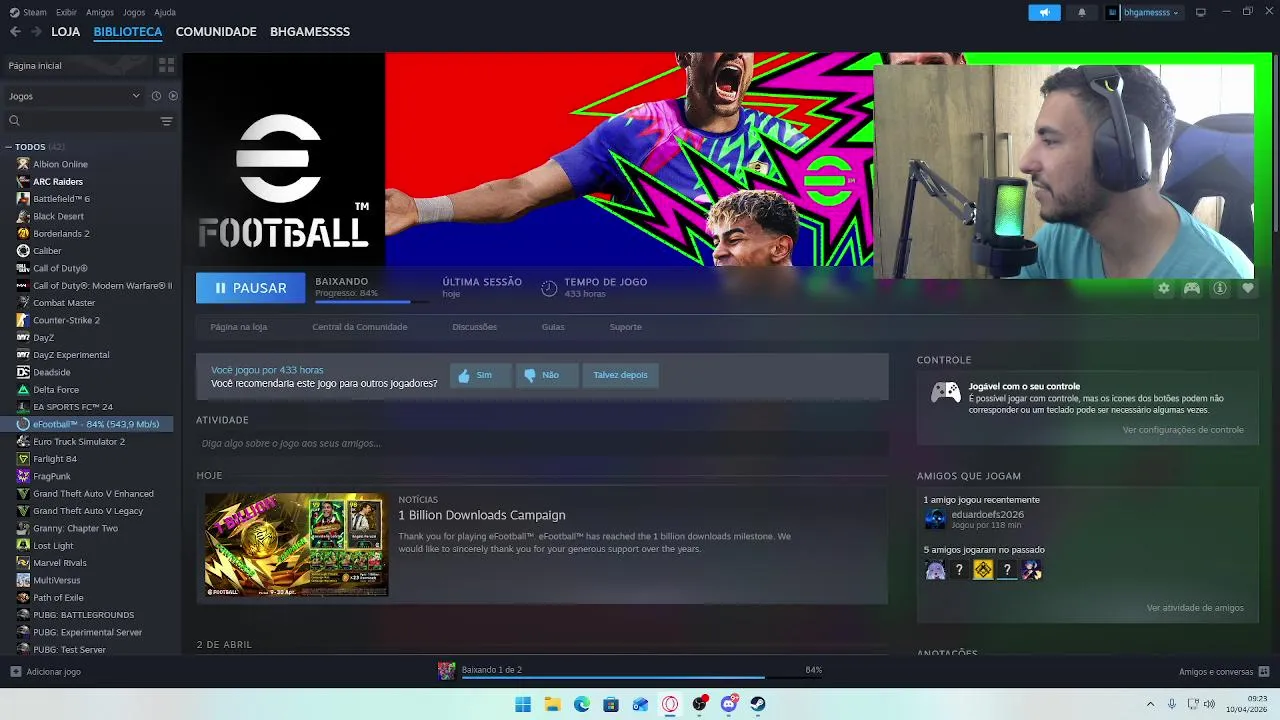The width and height of the screenshot is (1280, 720).
Task: Open the Jogos menu in menu bar
Action: coord(134,12)
